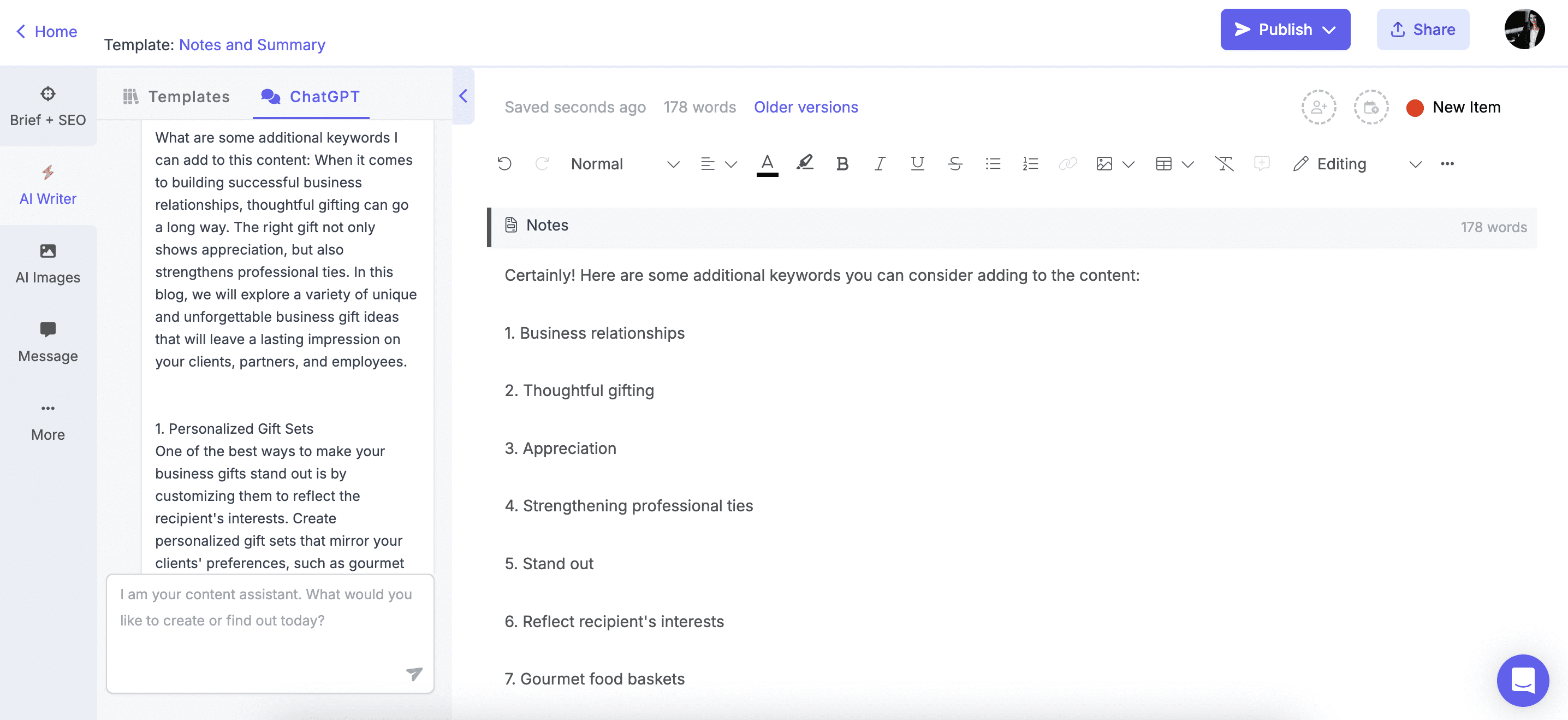Toggle underline formatting
Image resolution: width=1568 pixels, height=720 pixels.
pyautogui.click(x=917, y=164)
